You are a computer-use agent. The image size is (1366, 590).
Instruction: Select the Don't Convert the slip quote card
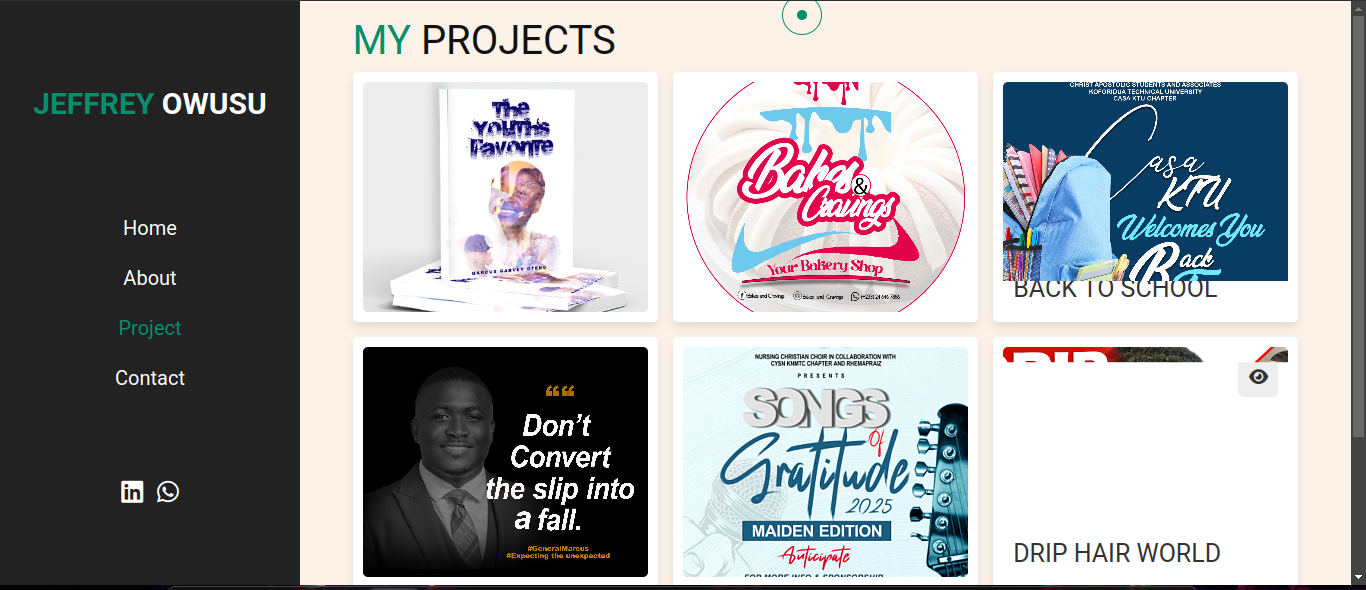(x=505, y=462)
